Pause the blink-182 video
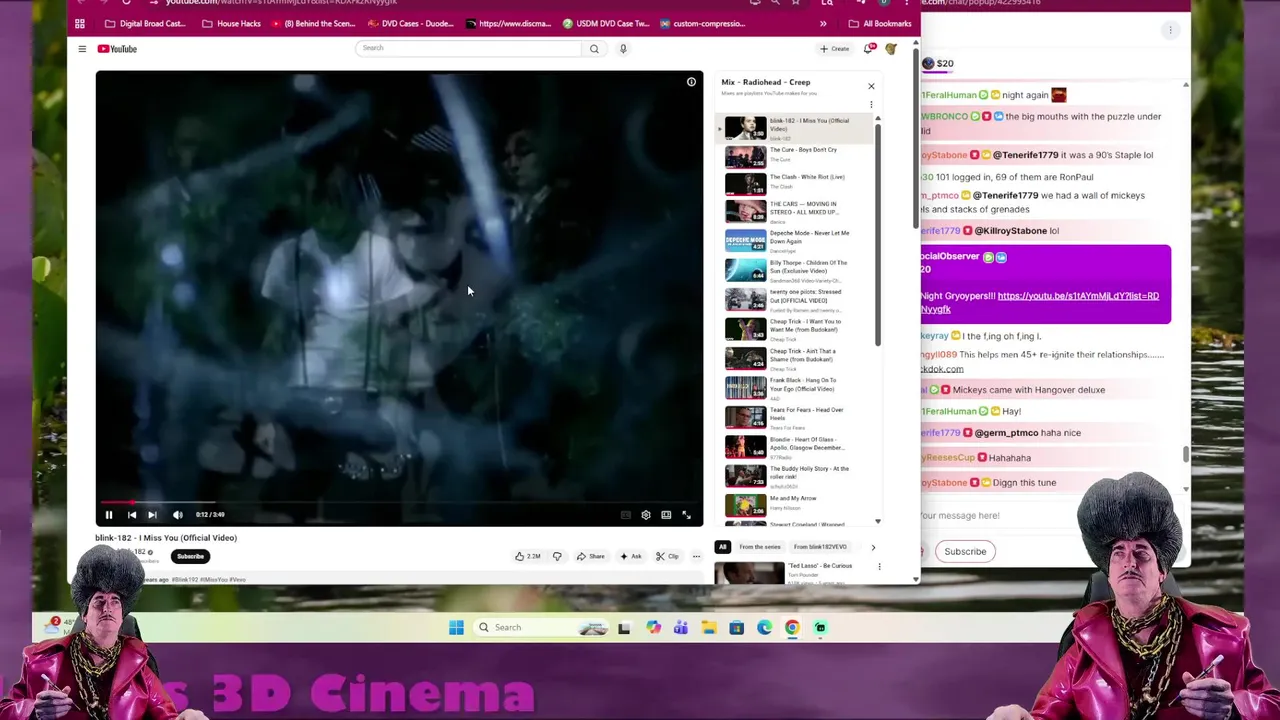The height and width of the screenshot is (720, 1280). [109, 515]
